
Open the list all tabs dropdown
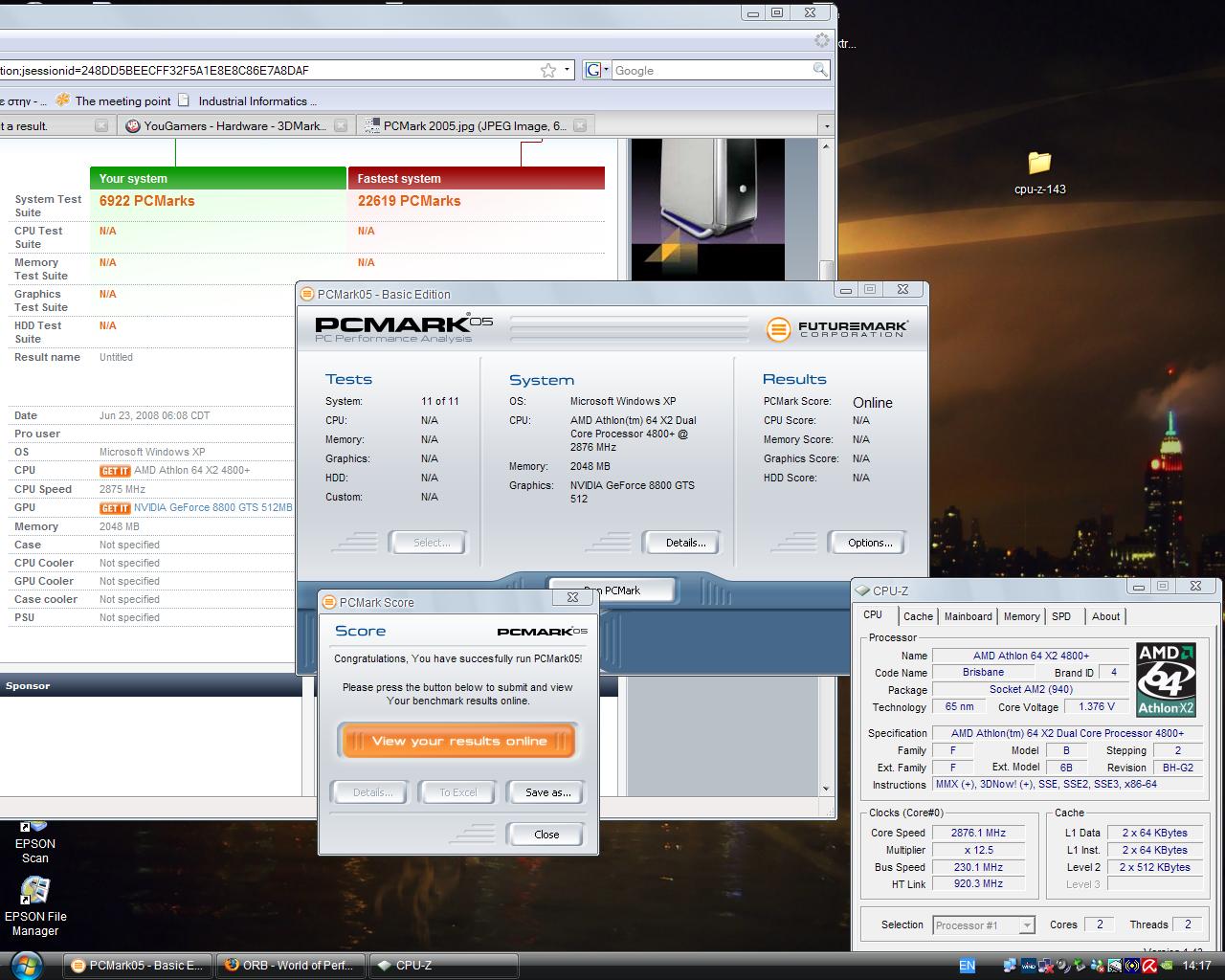[x=827, y=125]
